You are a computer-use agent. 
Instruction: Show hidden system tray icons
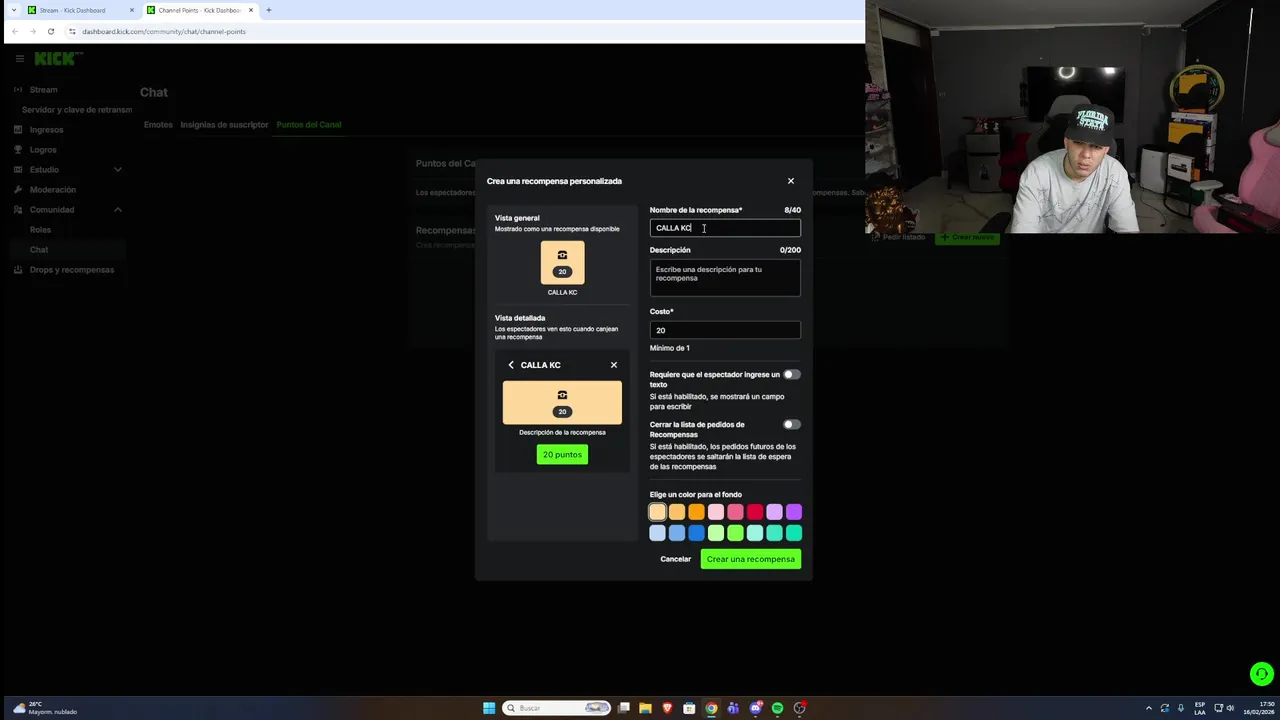[x=1148, y=708]
